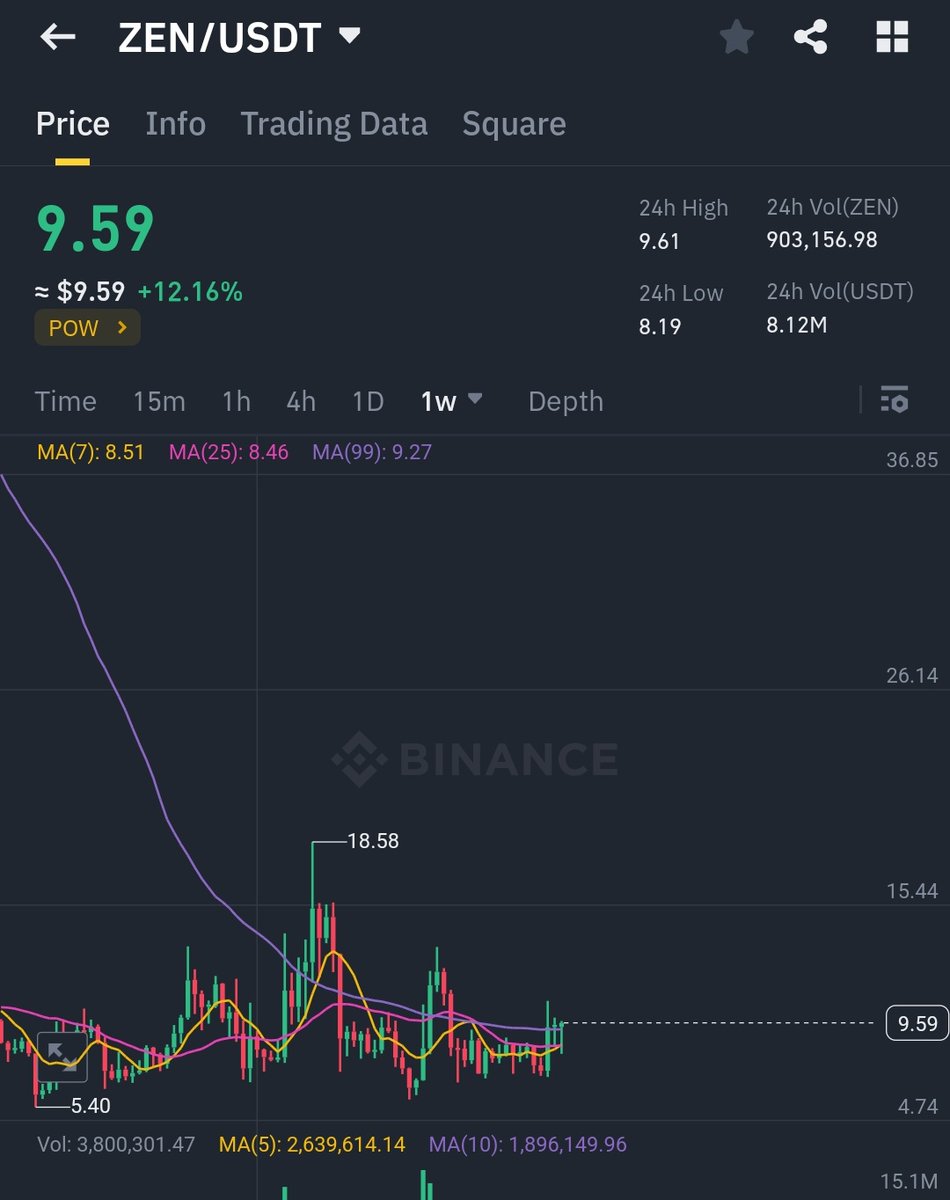Open the grid layout icon
Viewport: 950px width, 1200px height.
click(x=892, y=38)
